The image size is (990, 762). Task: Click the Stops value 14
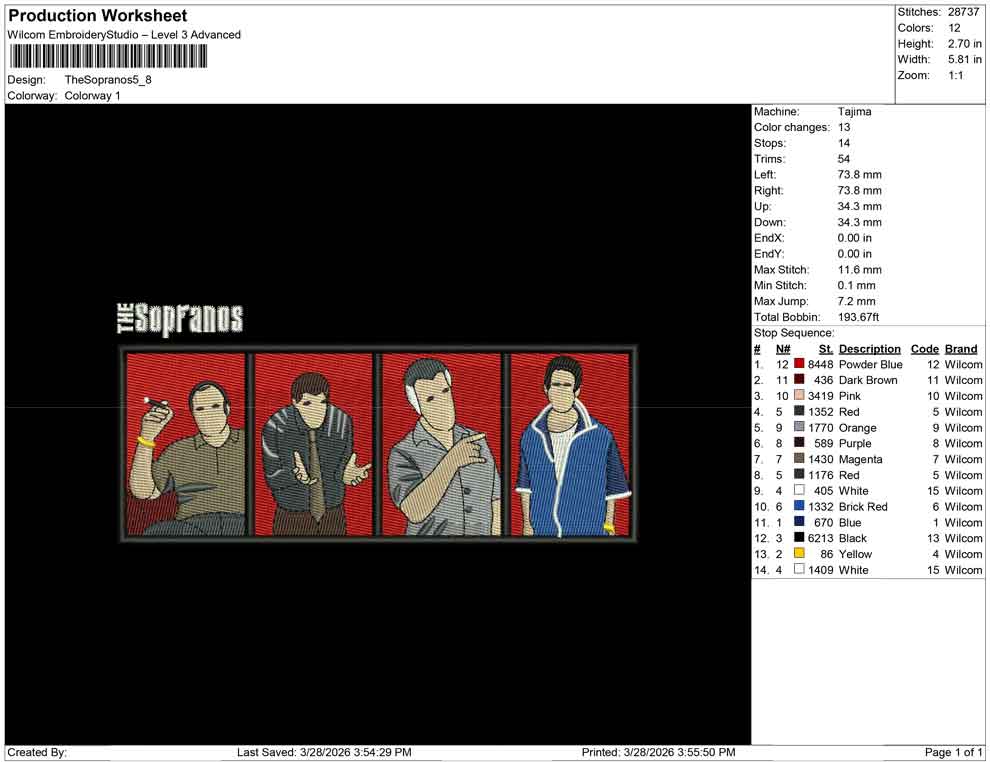point(844,143)
